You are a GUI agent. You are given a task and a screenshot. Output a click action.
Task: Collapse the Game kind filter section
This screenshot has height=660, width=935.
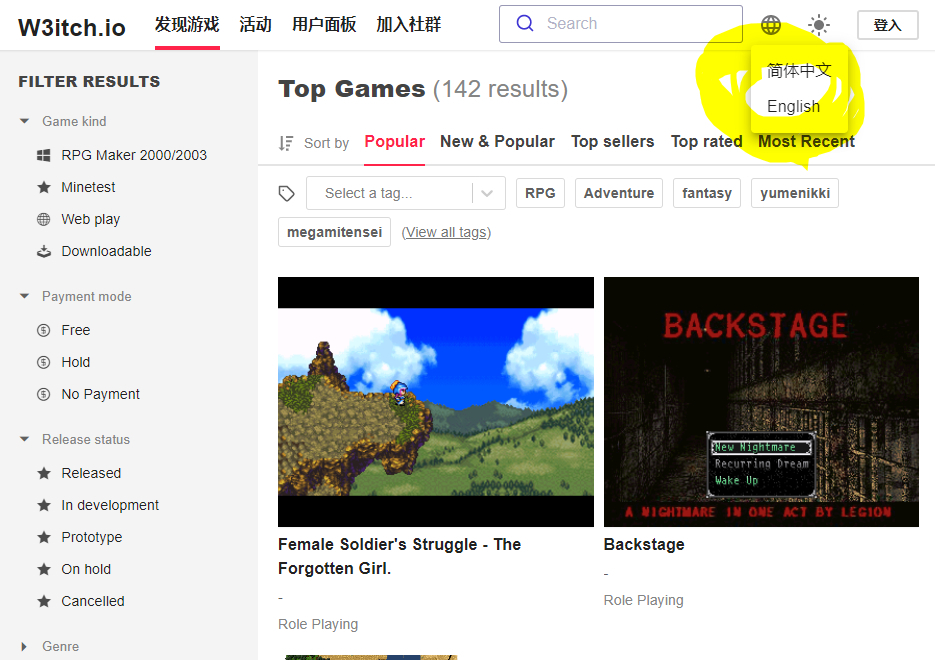coord(25,121)
